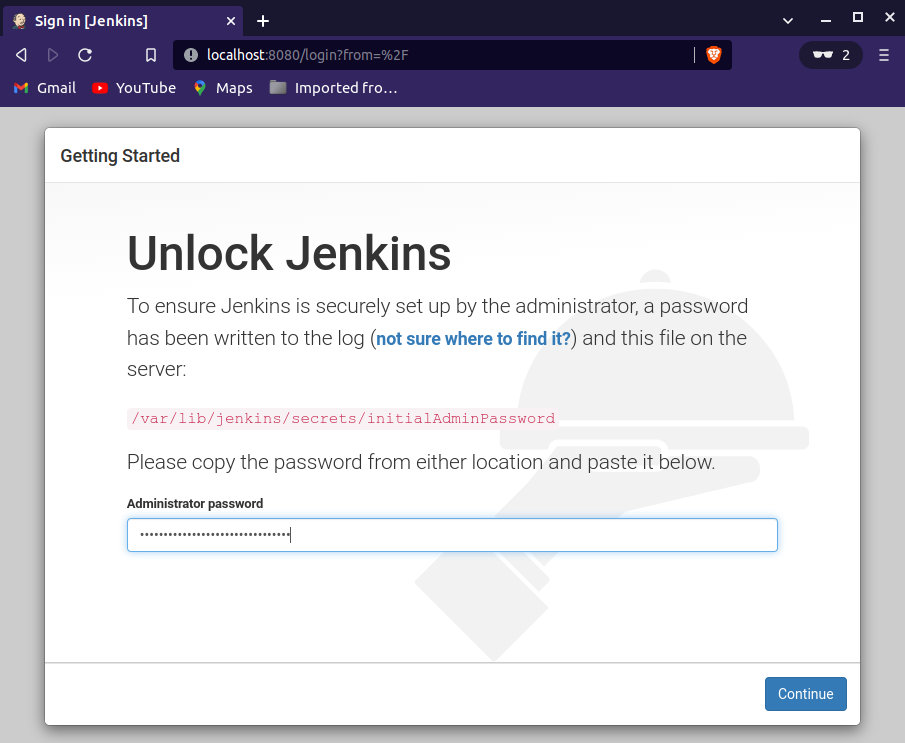Open the Gmail bookmark
This screenshot has height=743, width=905.
click(x=45, y=88)
